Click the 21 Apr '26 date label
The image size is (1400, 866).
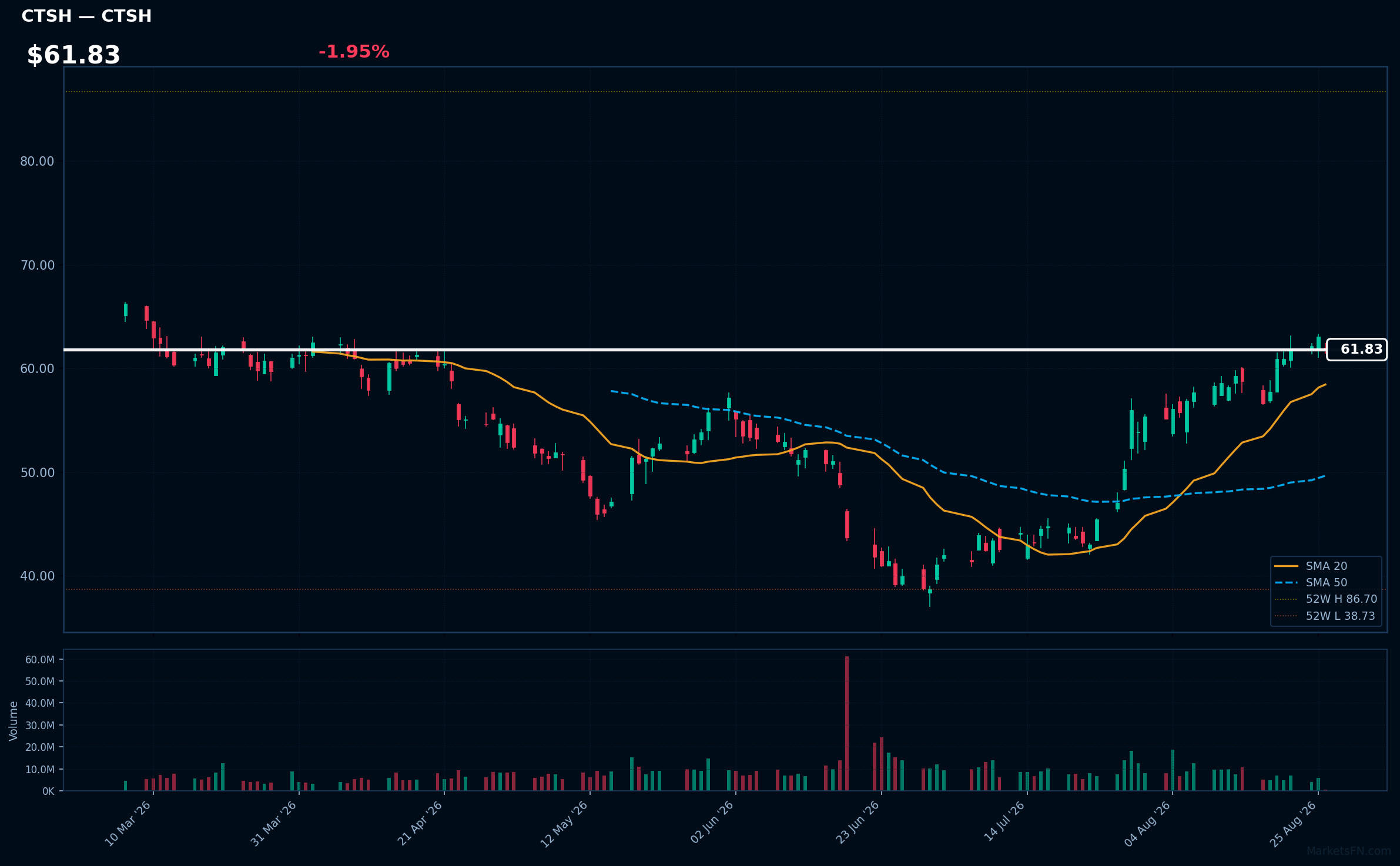coord(420,824)
